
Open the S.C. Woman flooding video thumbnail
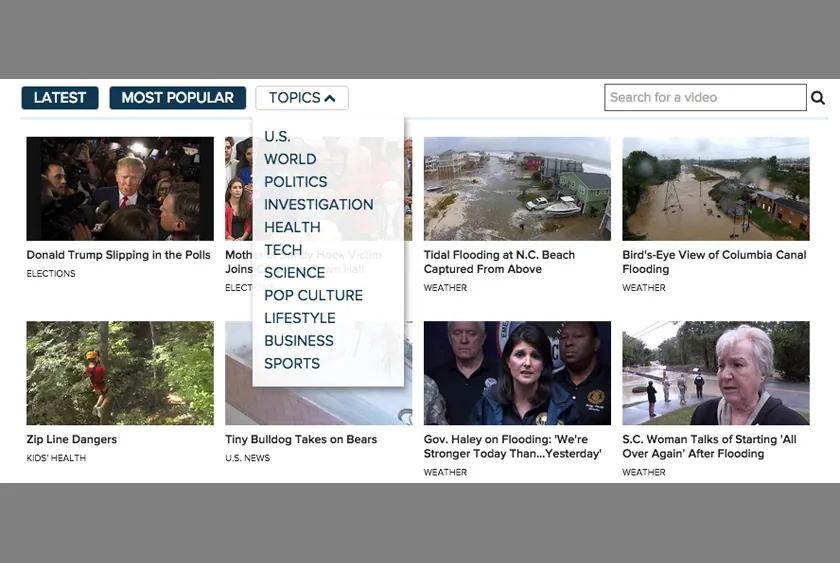[x=716, y=373]
